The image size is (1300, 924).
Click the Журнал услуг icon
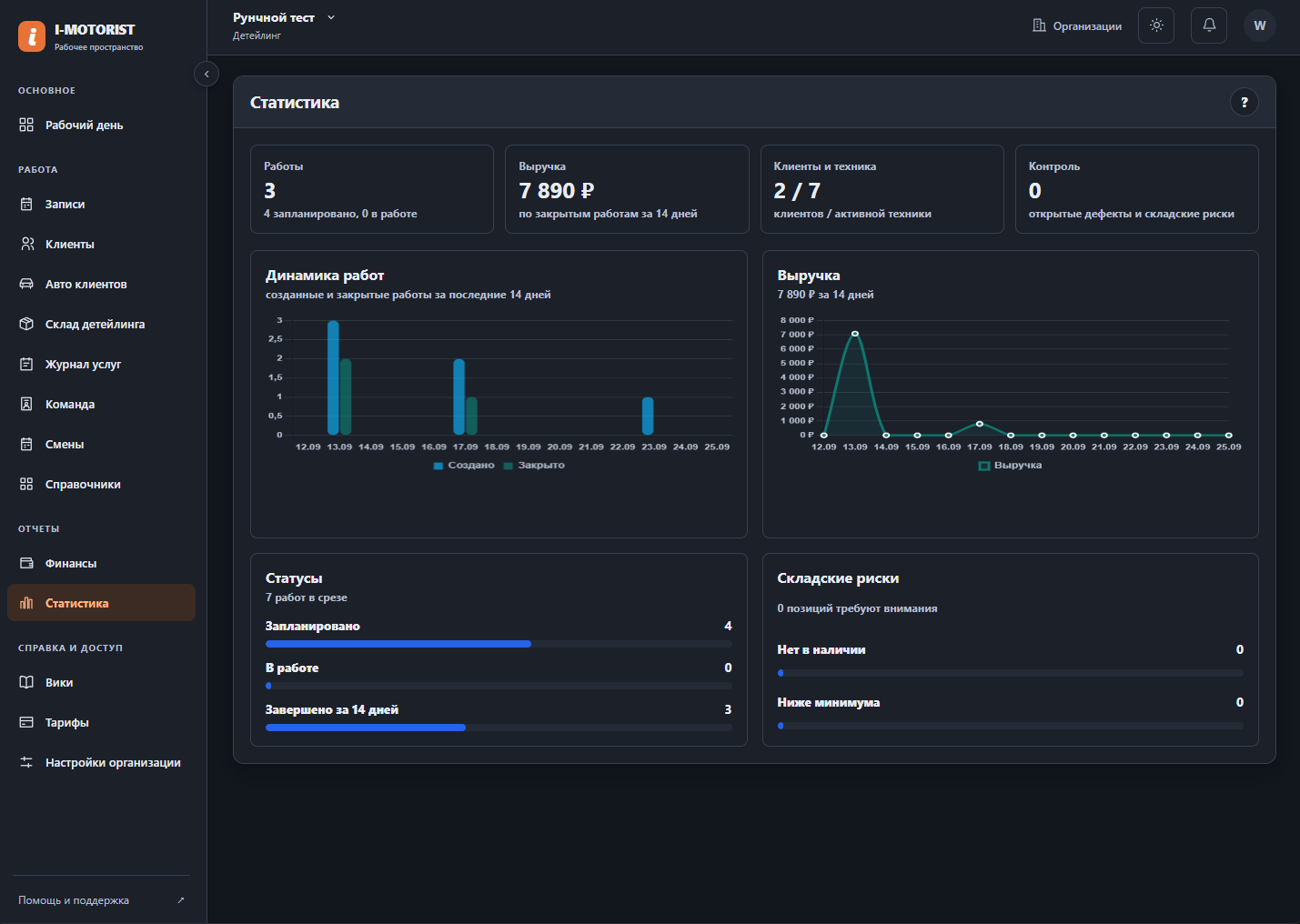pos(26,364)
